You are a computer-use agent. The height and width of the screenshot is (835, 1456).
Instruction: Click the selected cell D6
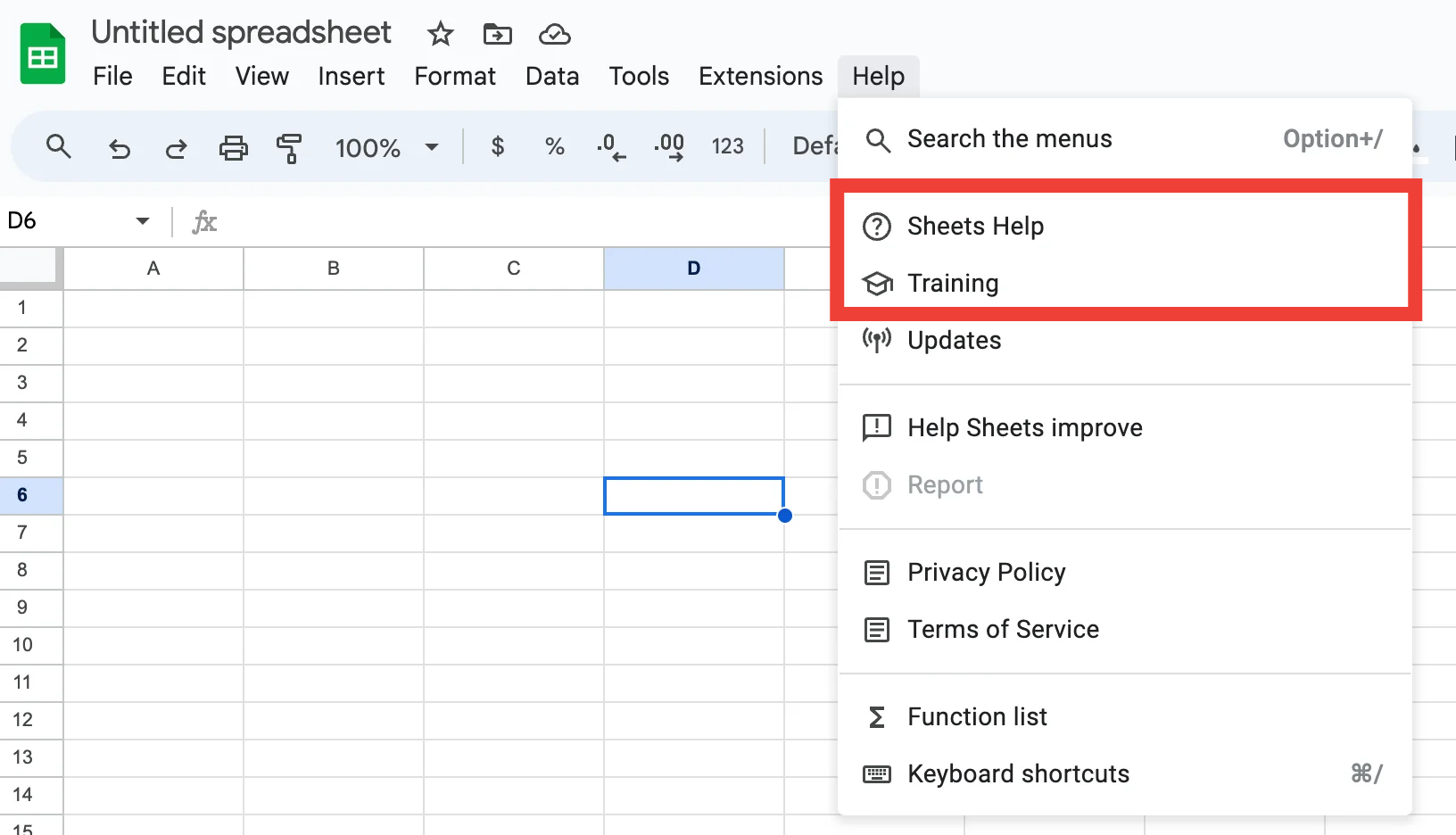point(694,496)
